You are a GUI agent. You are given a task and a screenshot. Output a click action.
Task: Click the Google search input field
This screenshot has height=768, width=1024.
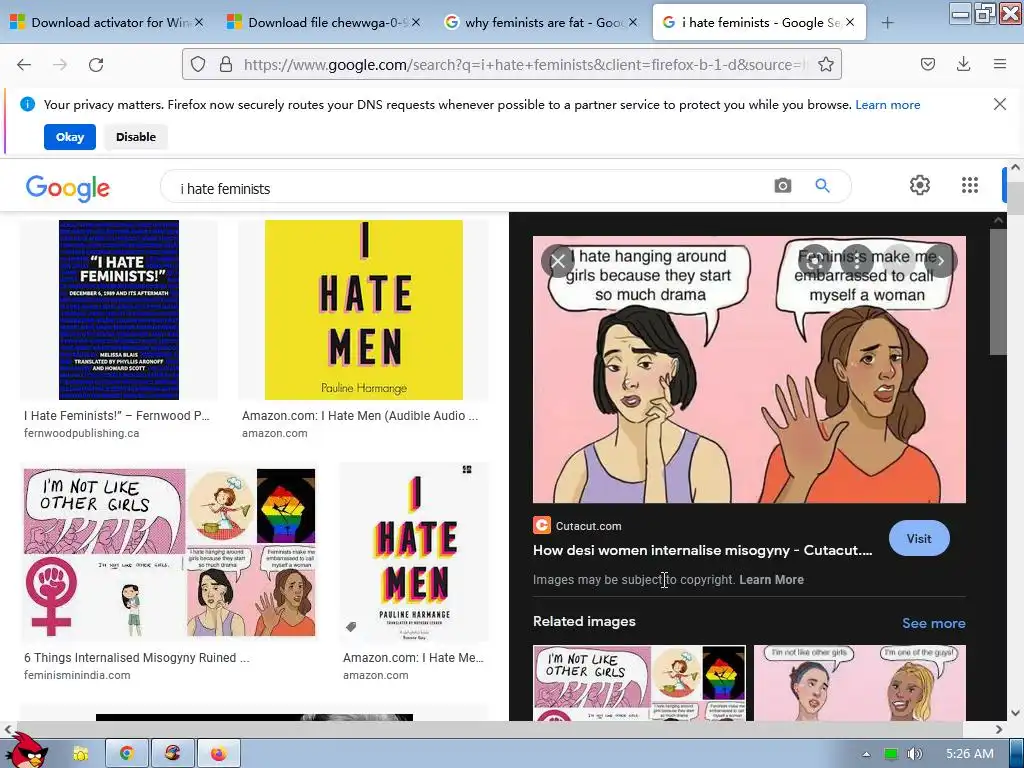(470, 189)
